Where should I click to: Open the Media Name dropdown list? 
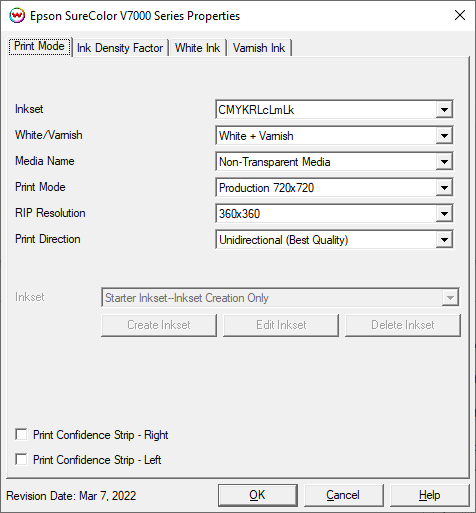444,162
